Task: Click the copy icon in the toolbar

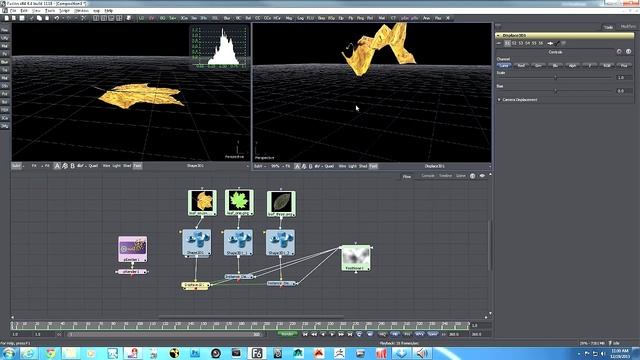Action: point(39,18)
